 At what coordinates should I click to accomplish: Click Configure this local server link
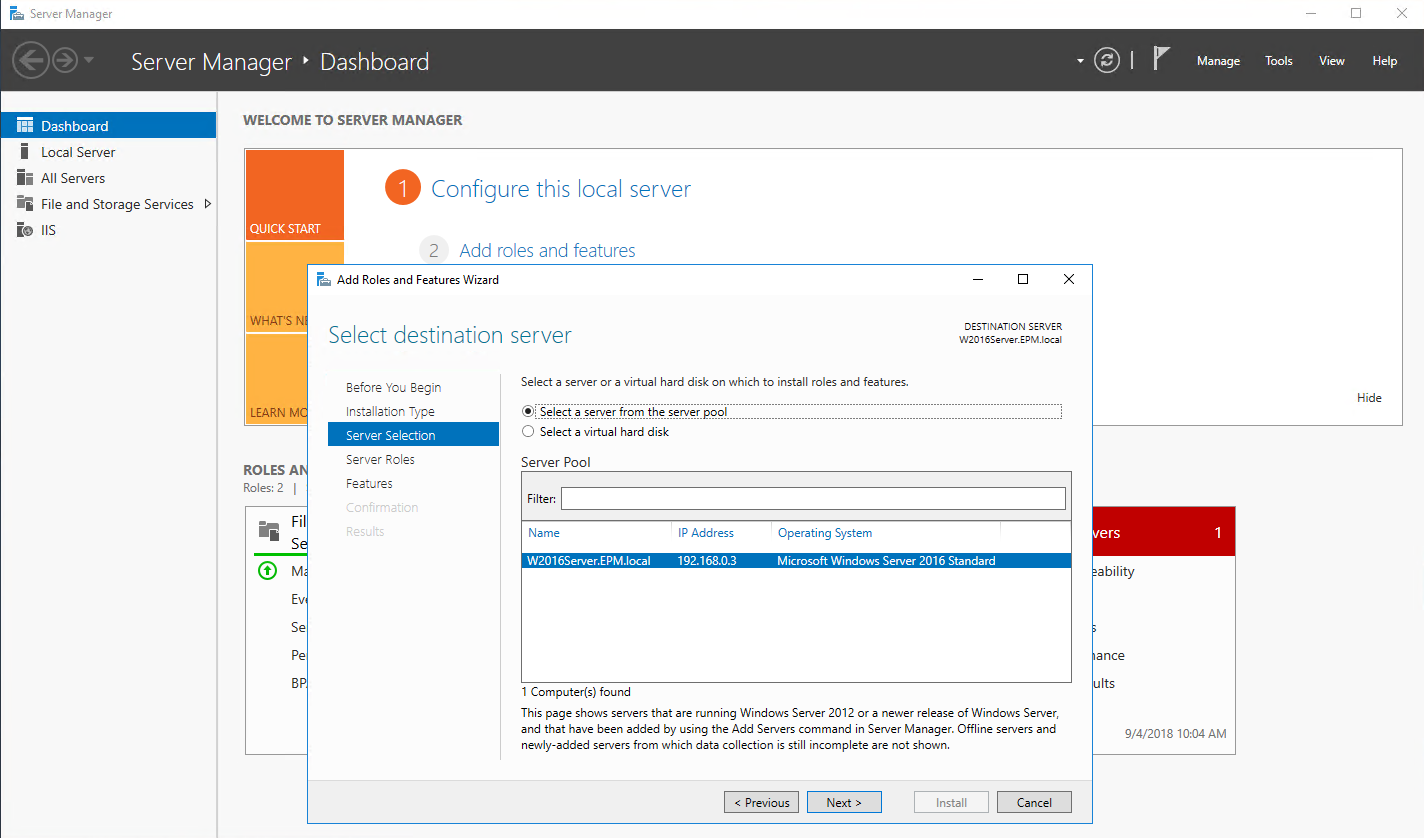click(x=561, y=189)
